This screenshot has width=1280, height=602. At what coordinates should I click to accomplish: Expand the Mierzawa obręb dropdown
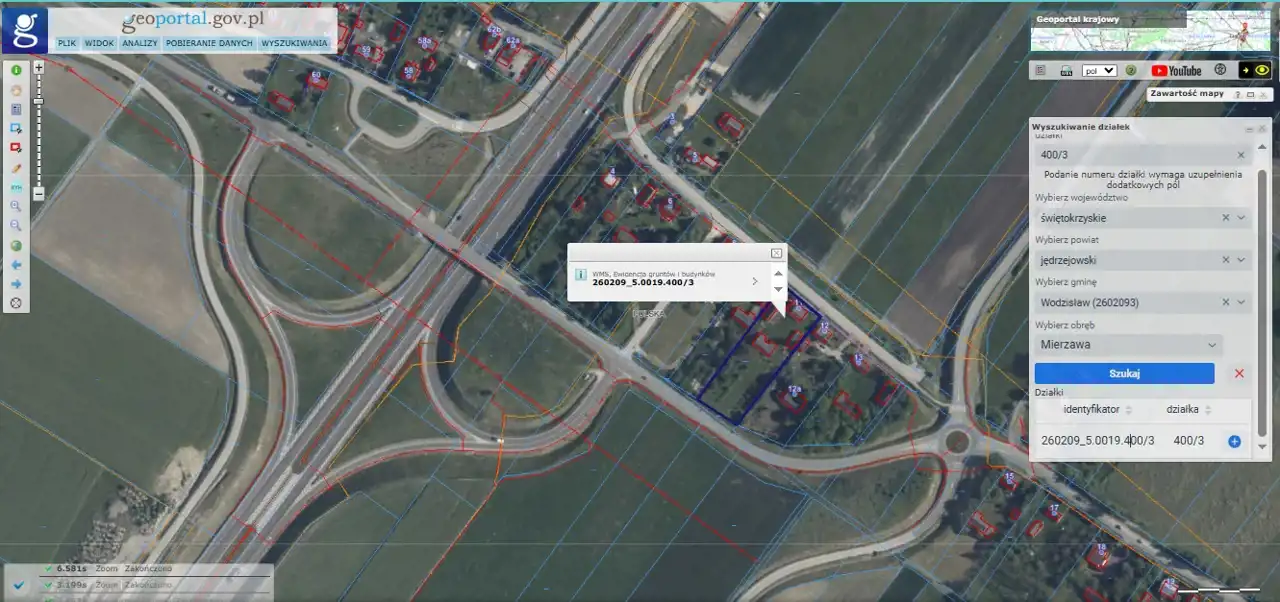[x=1212, y=345]
